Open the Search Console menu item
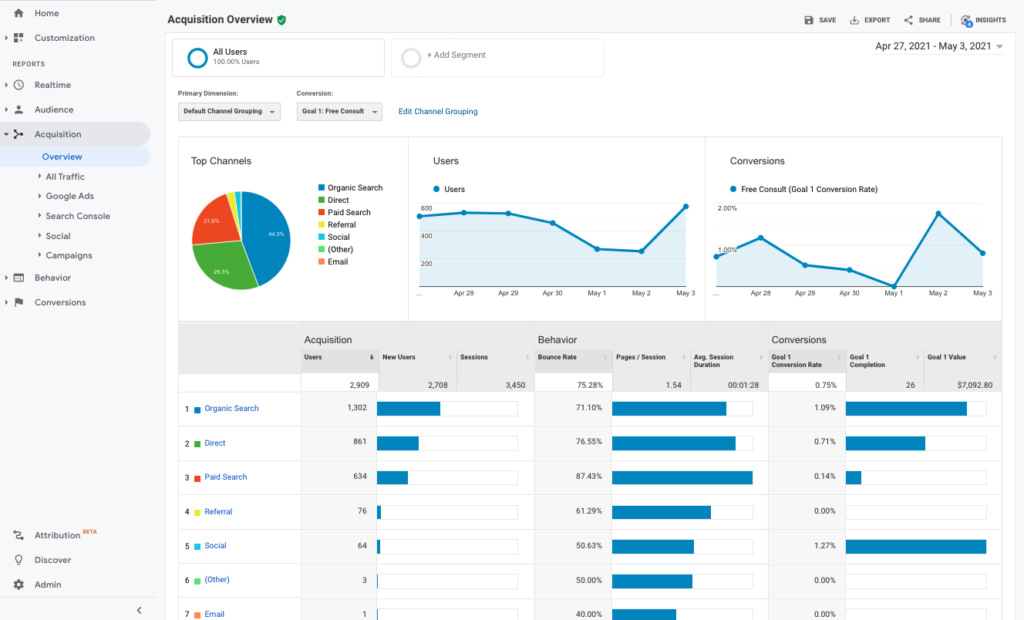The width and height of the screenshot is (1024, 620). tap(77, 216)
